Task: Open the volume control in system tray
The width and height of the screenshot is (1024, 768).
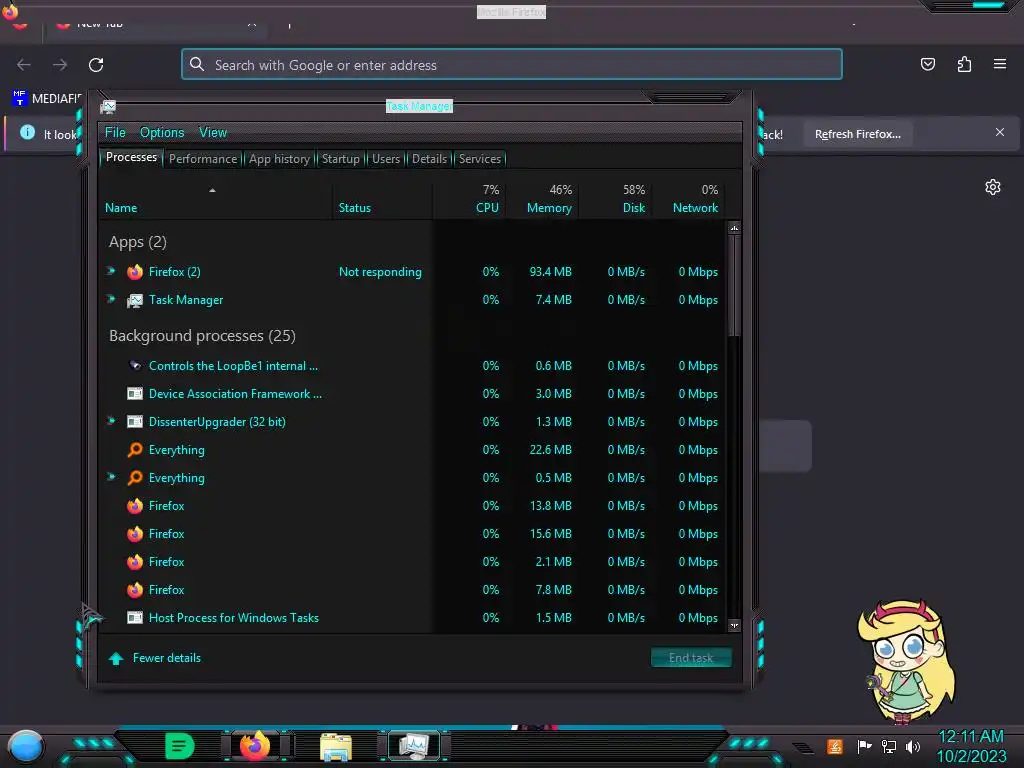Action: pyautogui.click(x=913, y=746)
